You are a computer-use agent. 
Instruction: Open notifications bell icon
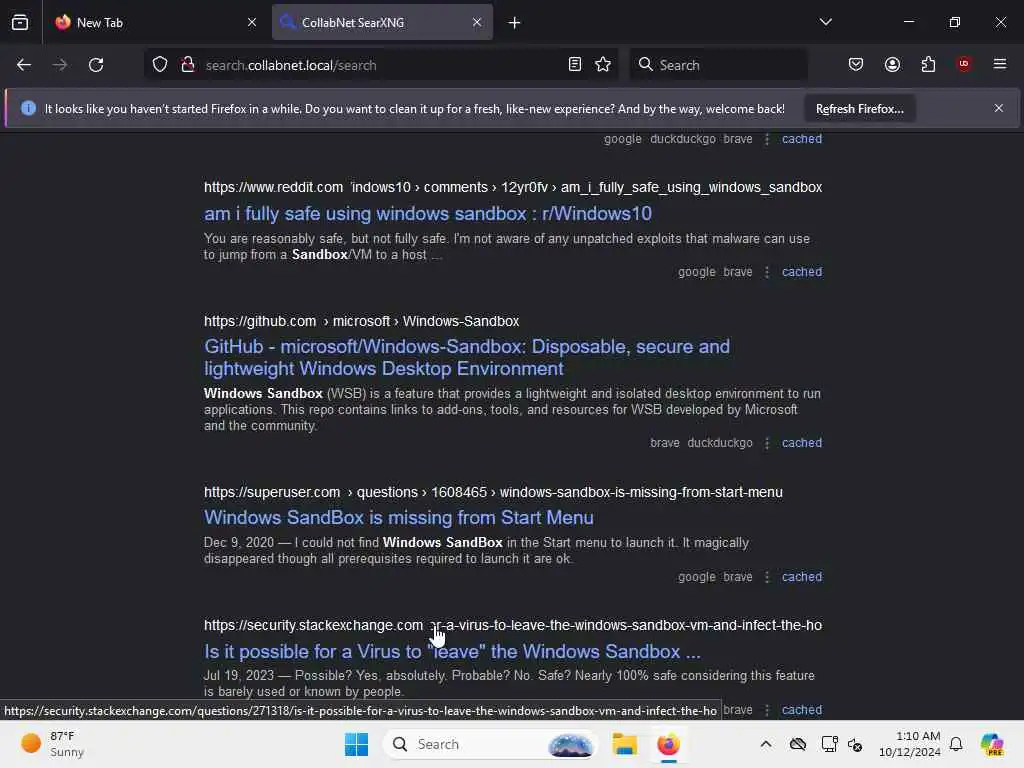coord(956,744)
